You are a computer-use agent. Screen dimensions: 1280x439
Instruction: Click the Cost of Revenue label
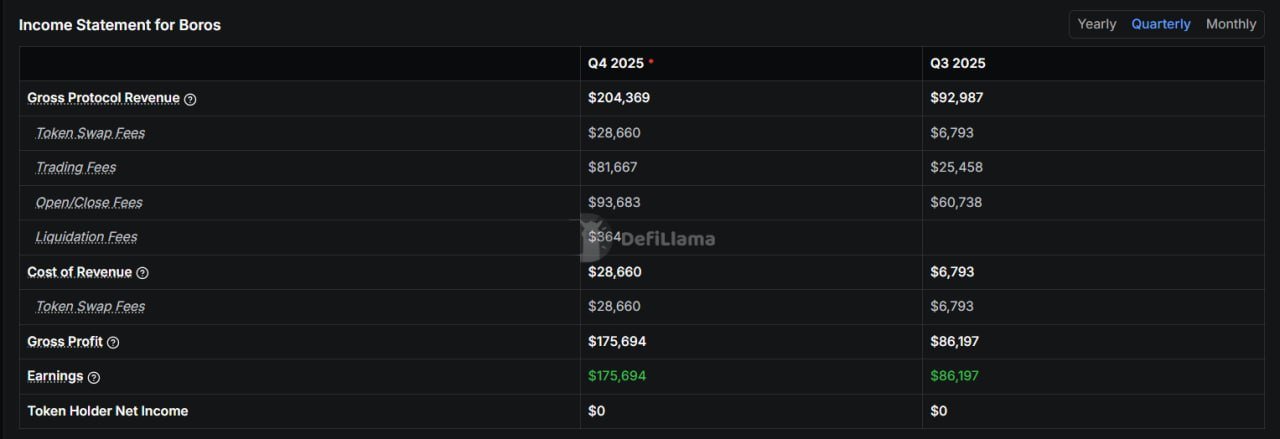coord(79,272)
